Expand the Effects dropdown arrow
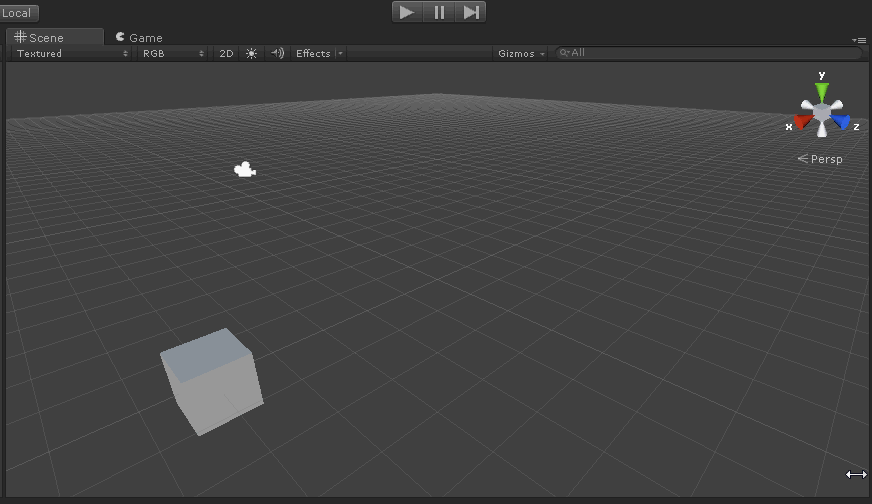Screen dimensions: 872x504 (340, 53)
